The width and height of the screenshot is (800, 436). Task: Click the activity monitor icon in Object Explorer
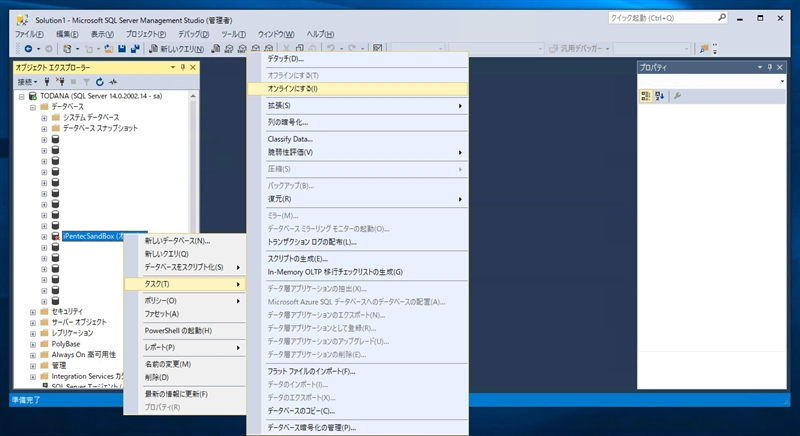pyautogui.click(x=113, y=82)
